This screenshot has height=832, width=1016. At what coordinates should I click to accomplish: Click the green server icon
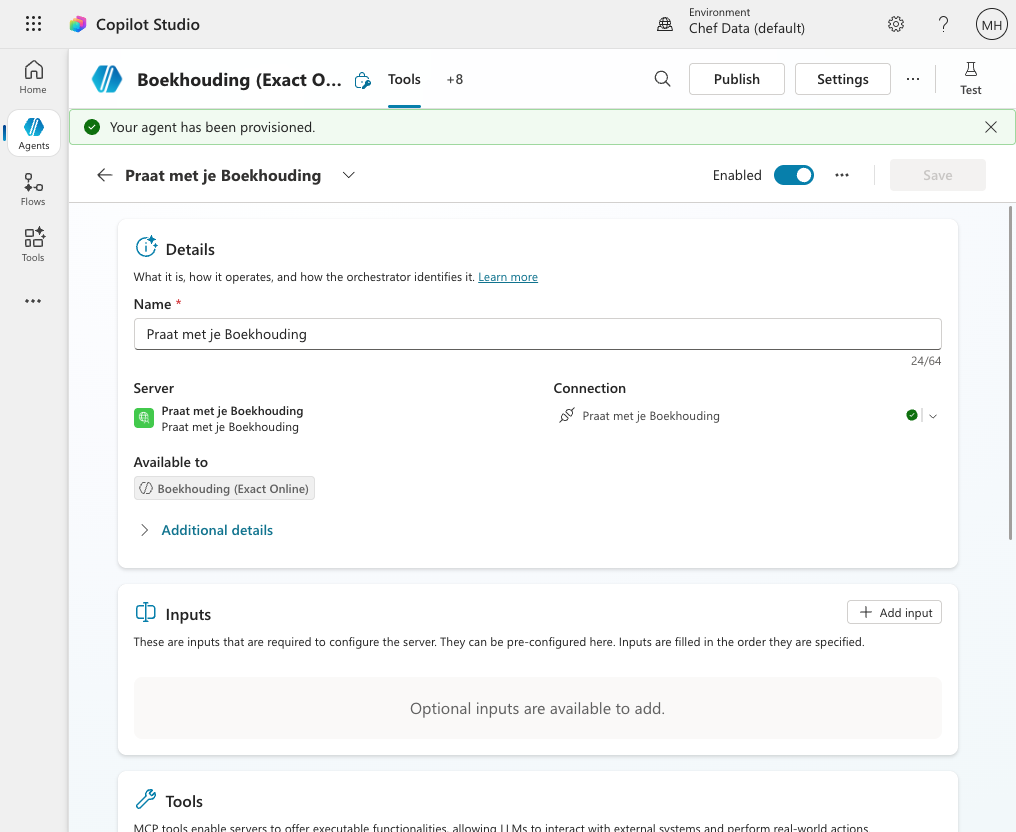click(x=144, y=418)
